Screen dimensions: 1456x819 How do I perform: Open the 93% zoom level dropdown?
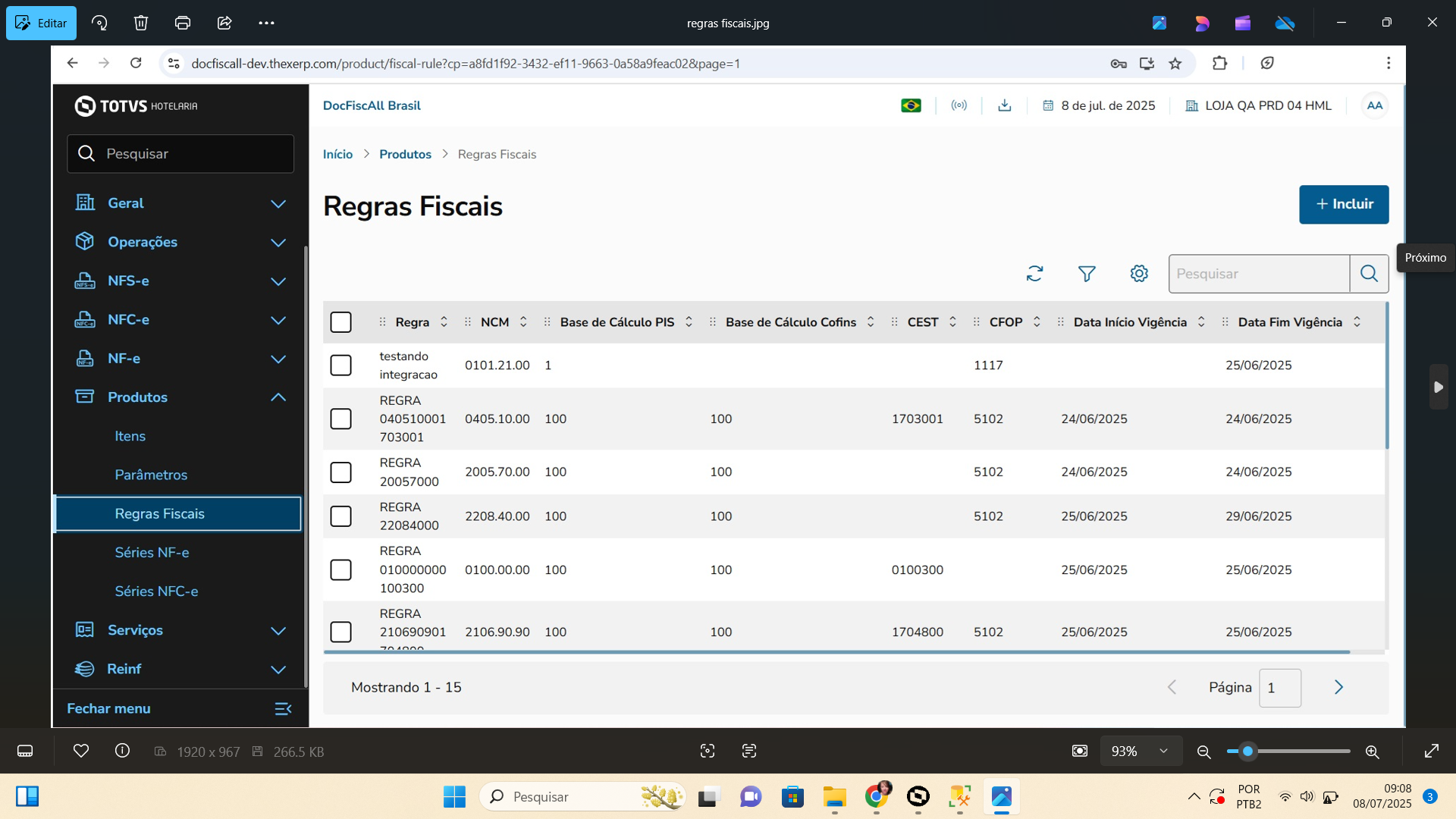coord(1141,751)
